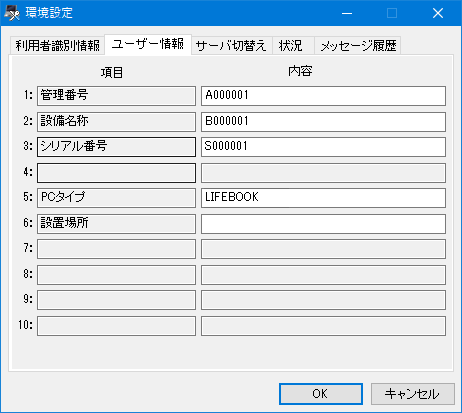Click the 管理番号 item field

[x=116, y=96]
